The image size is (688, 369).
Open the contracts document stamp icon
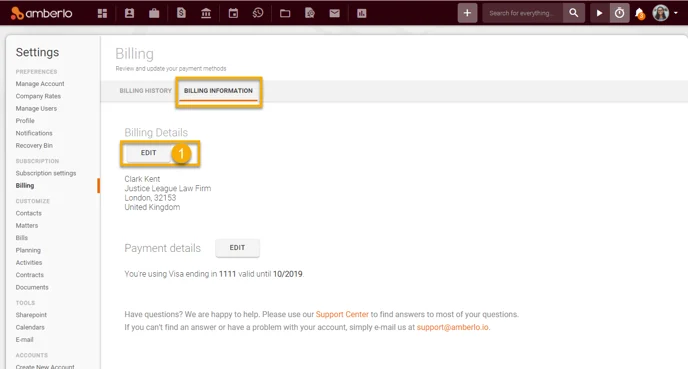pyautogui.click(x=310, y=13)
